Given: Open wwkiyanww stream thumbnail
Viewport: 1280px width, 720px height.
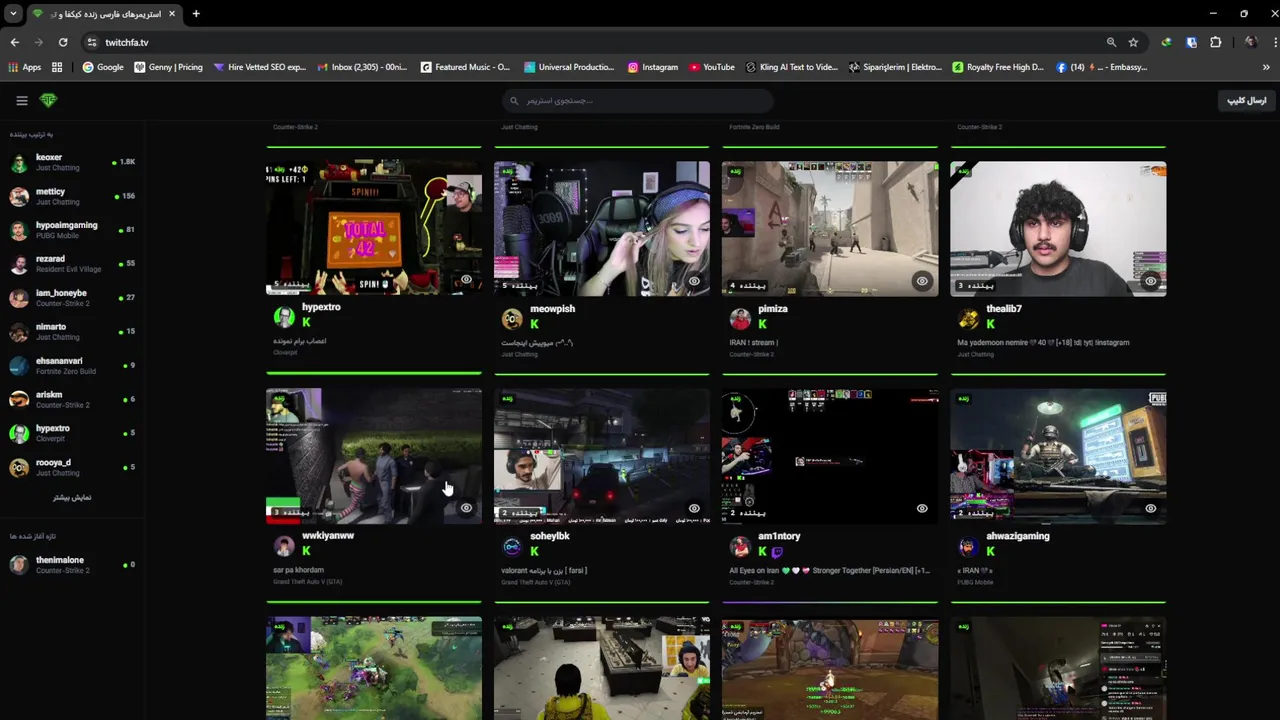Looking at the screenshot, I should coord(374,456).
